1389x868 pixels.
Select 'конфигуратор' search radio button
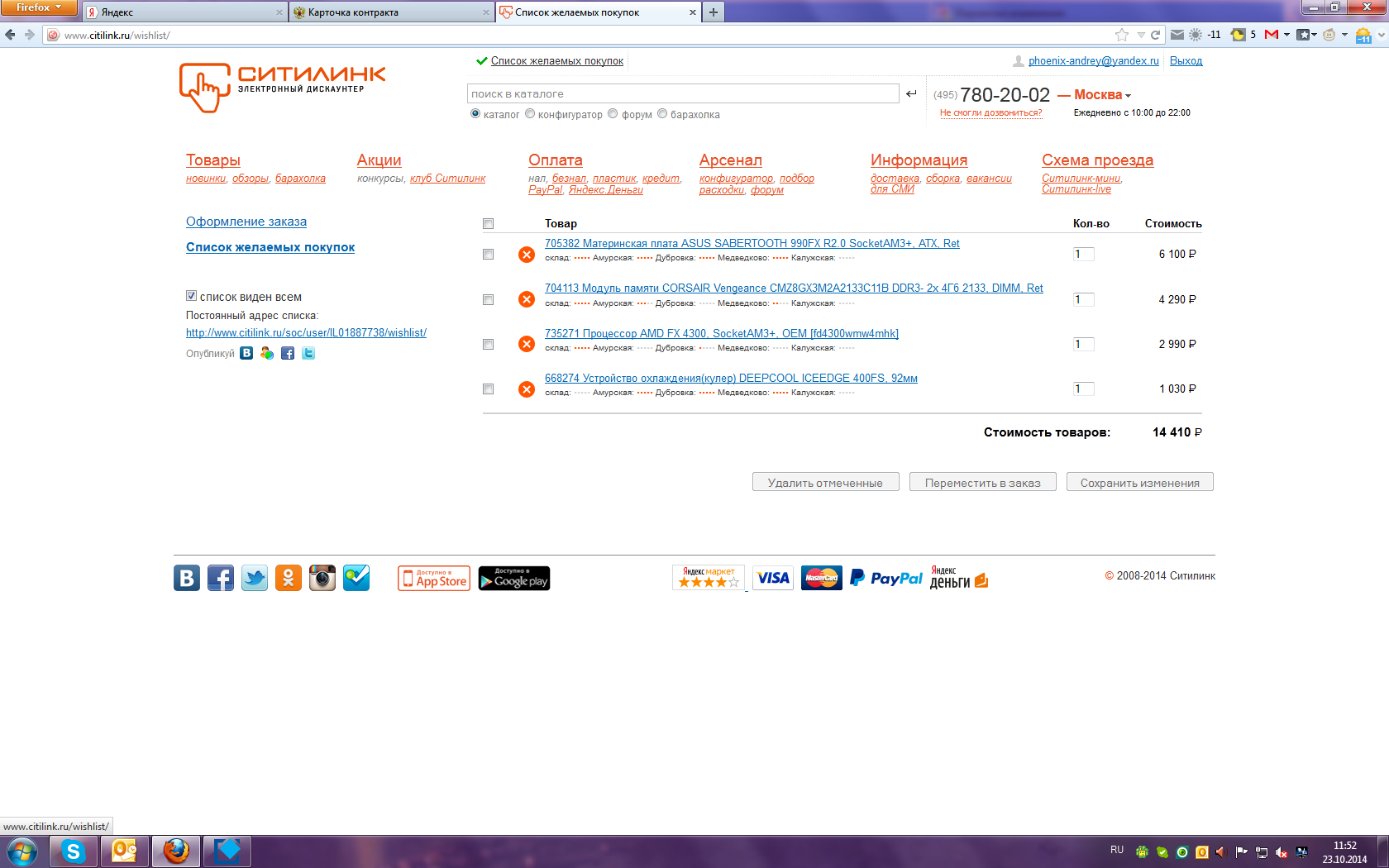click(x=530, y=114)
